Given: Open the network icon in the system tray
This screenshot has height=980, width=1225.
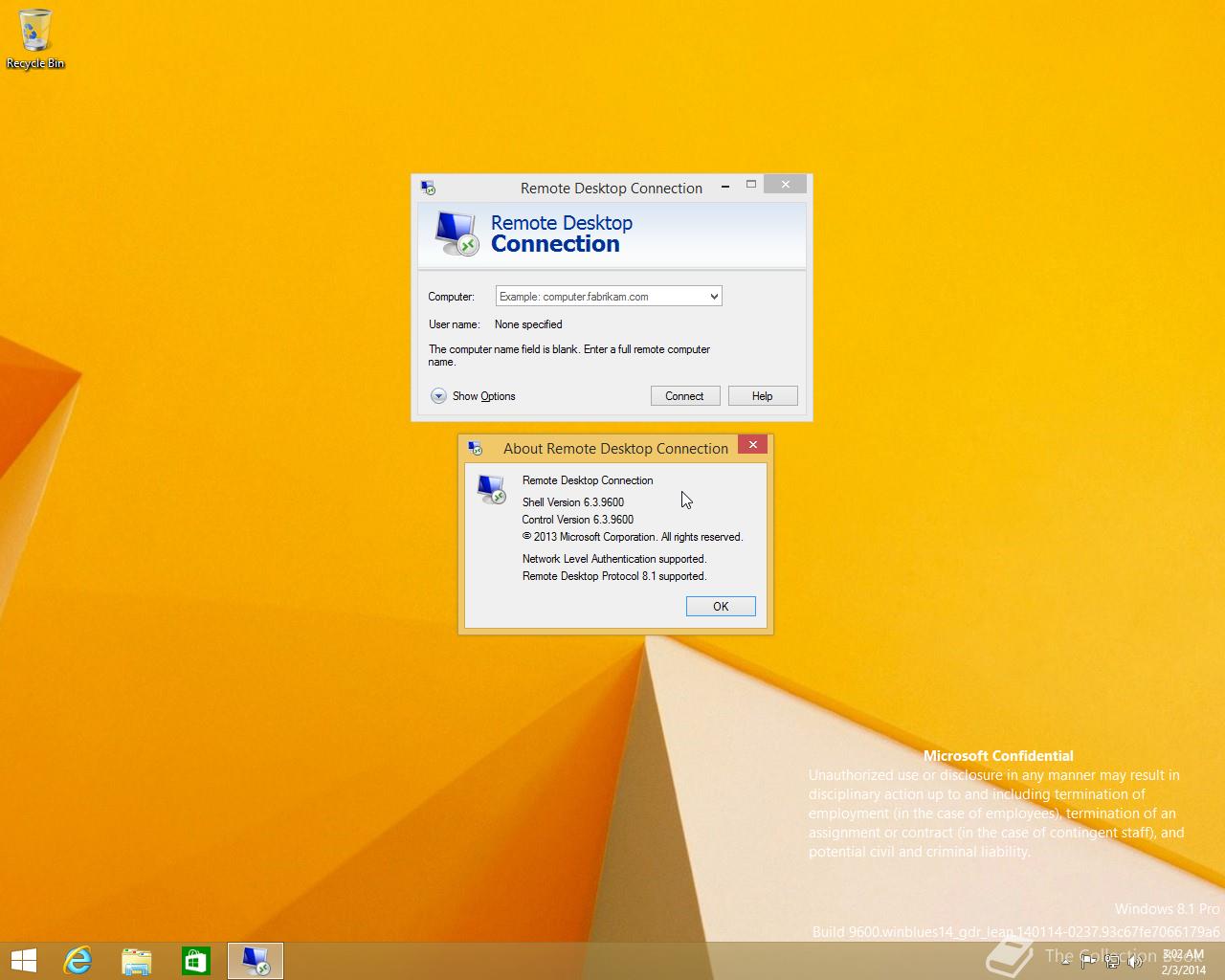Looking at the screenshot, I should pyautogui.click(x=1111, y=962).
